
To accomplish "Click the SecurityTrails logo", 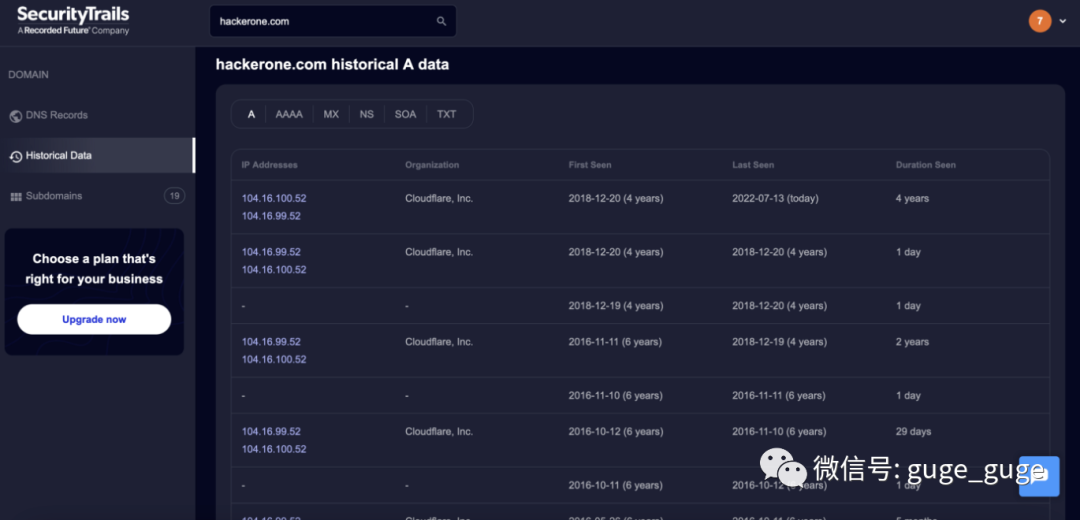I will click(73, 21).
